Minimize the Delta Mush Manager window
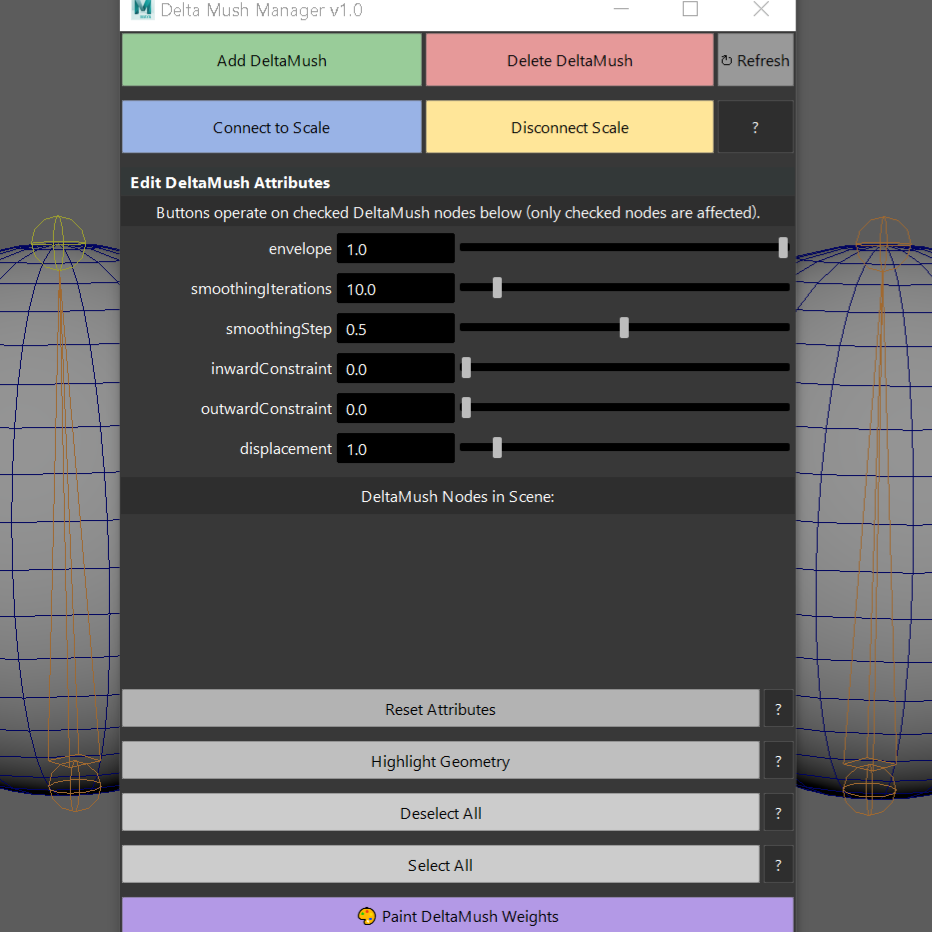932x932 pixels. [x=621, y=9]
